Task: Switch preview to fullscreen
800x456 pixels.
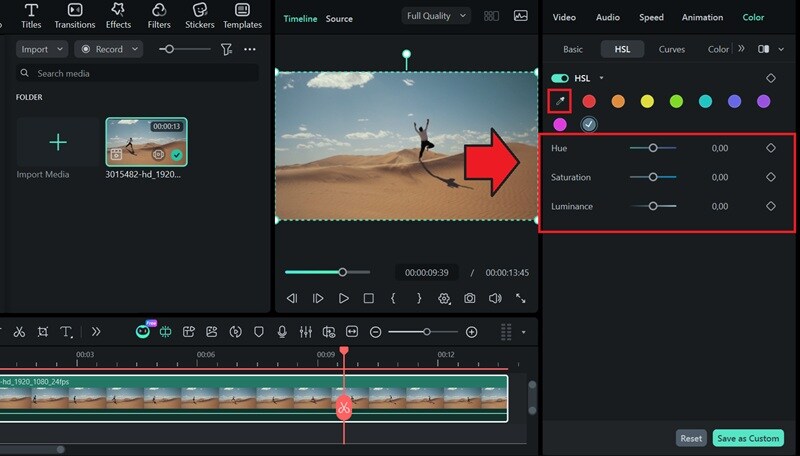Action: [520, 298]
